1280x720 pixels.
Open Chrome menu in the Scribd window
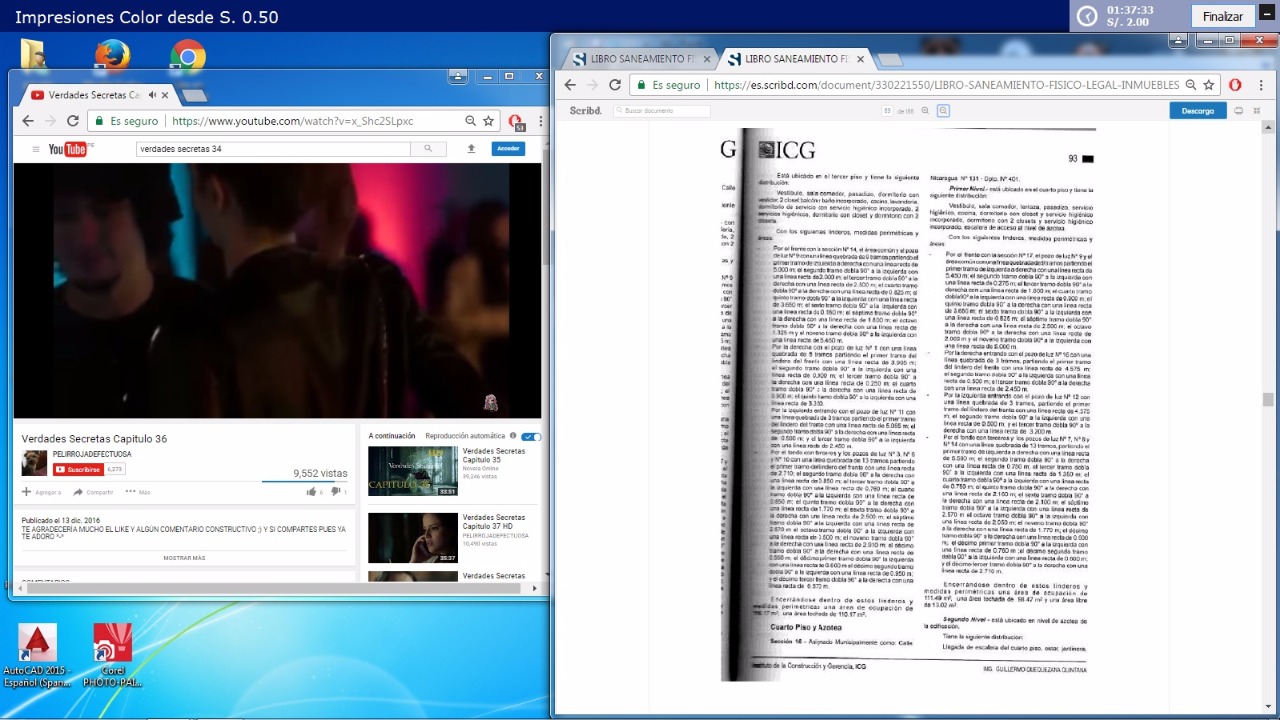point(1262,85)
